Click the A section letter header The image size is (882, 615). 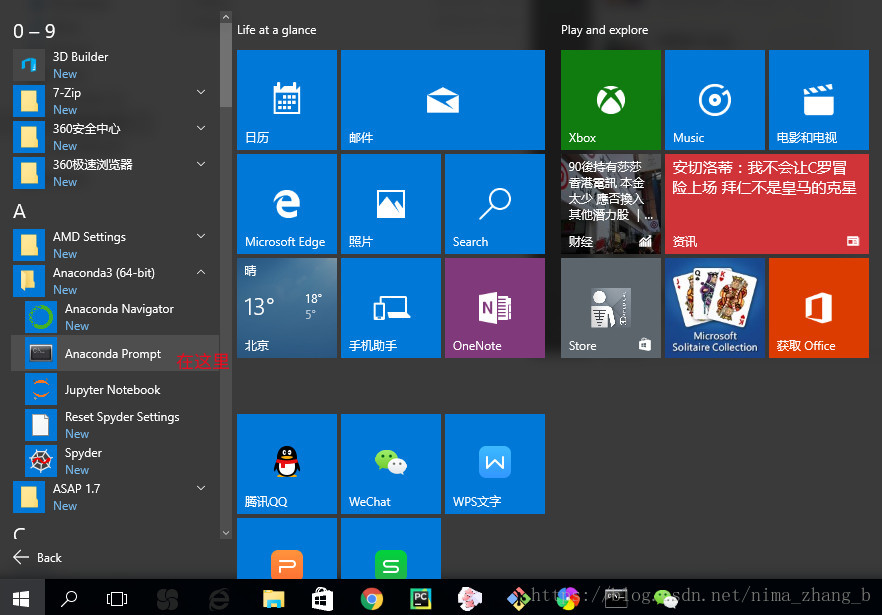point(19,211)
